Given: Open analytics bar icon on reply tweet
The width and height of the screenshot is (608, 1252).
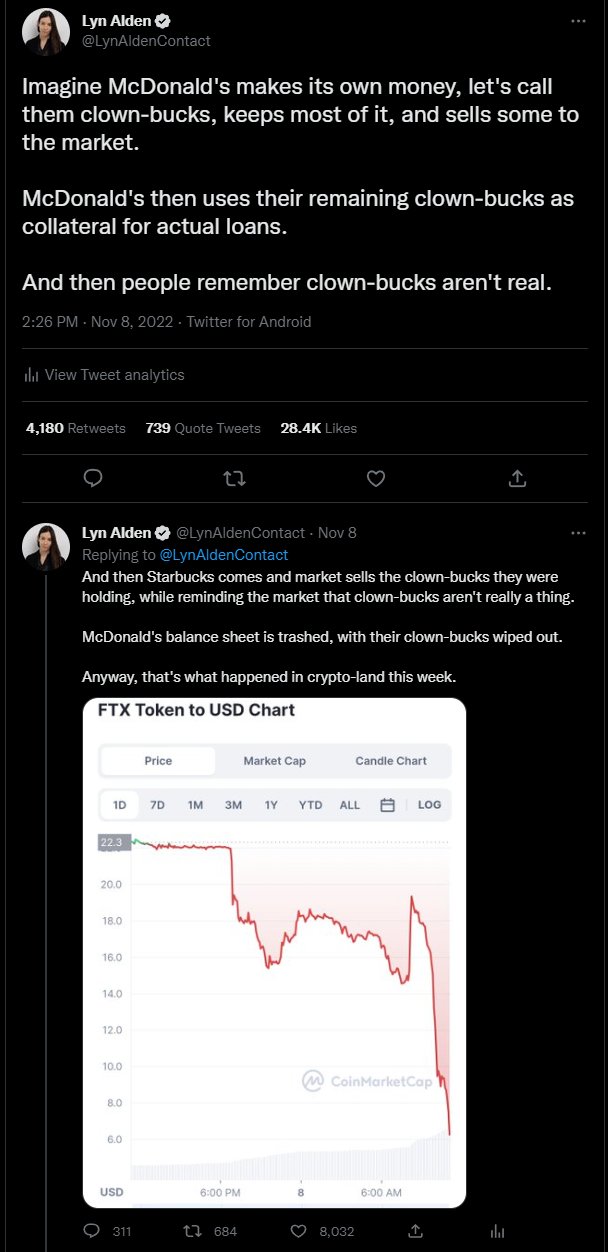Looking at the screenshot, I should 497,1231.
